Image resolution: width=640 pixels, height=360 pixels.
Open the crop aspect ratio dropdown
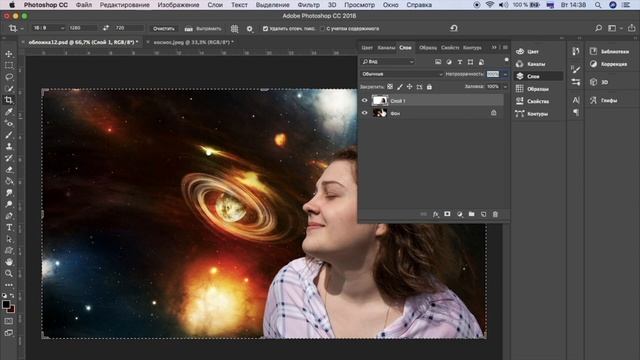point(48,28)
